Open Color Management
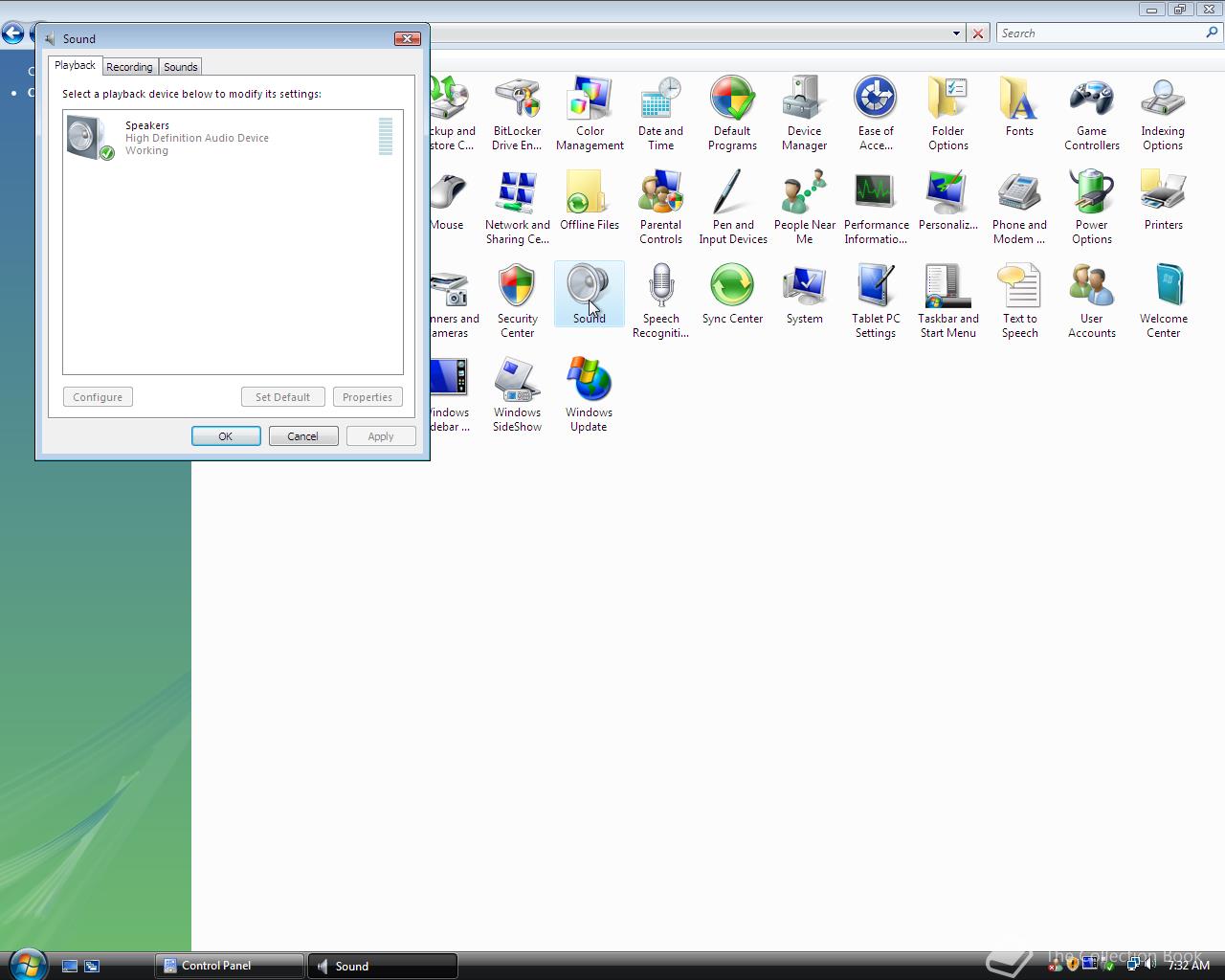Viewport: 1225px width, 980px height. click(x=590, y=114)
